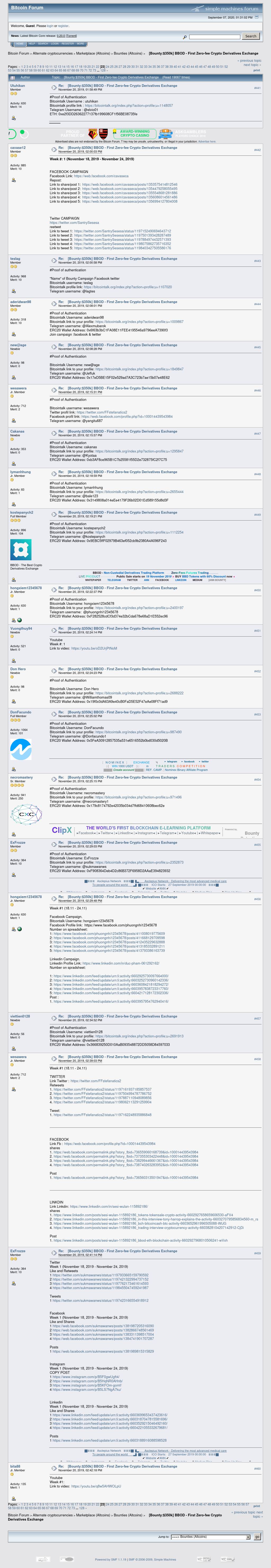Open necromastery's CXC avatar image
Image resolution: width=271 pixels, height=1568 pixels.
point(26,814)
